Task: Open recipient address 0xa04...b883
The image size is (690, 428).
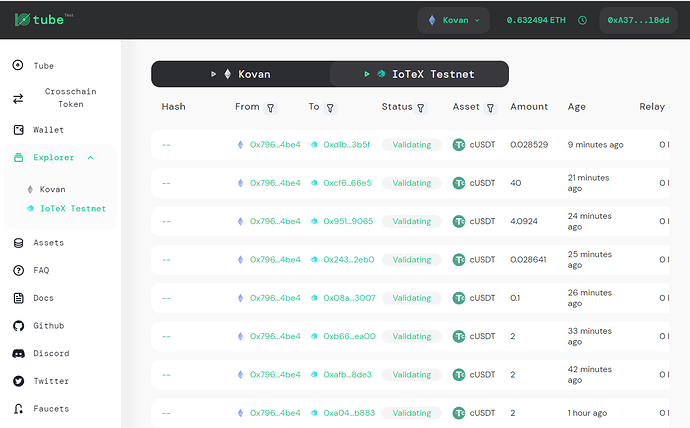Action: coord(349,413)
